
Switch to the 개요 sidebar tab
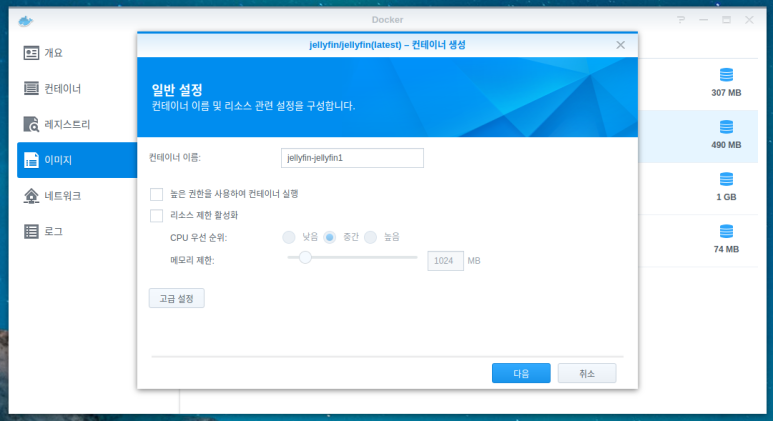pos(76,53)
